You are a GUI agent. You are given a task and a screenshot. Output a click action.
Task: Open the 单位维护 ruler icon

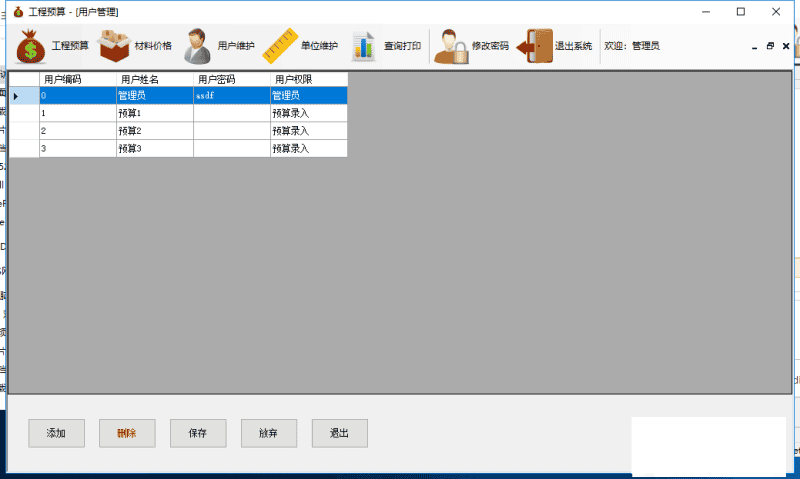click(x=280, y=46)
